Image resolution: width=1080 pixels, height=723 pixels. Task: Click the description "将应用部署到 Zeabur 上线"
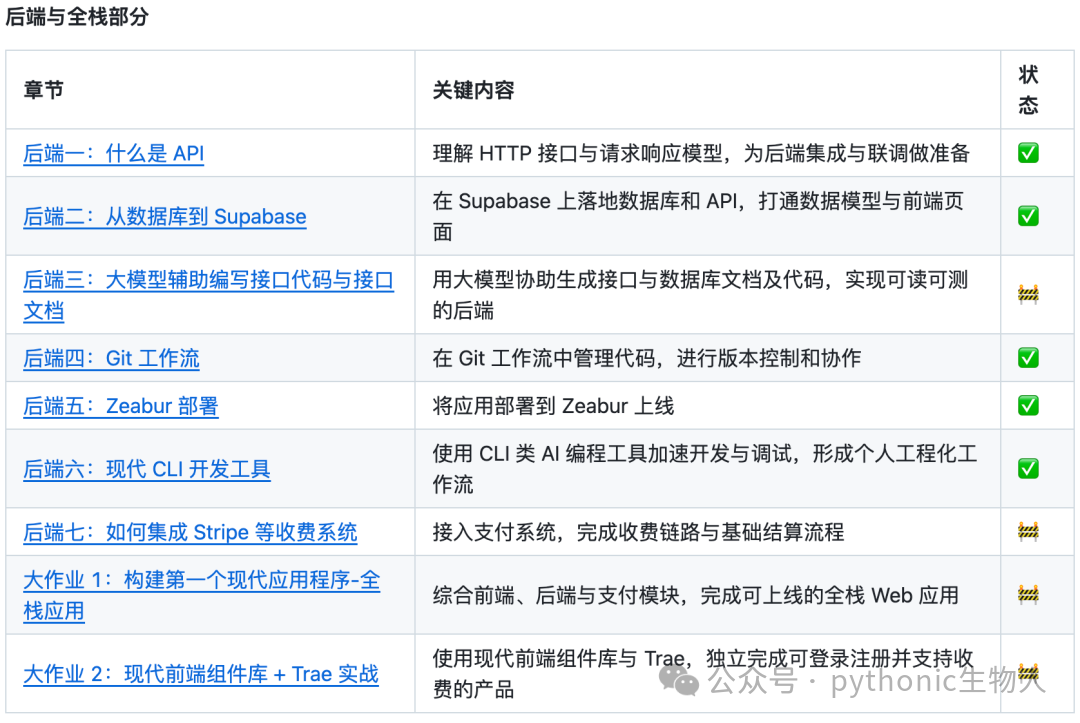coord(553,406)
